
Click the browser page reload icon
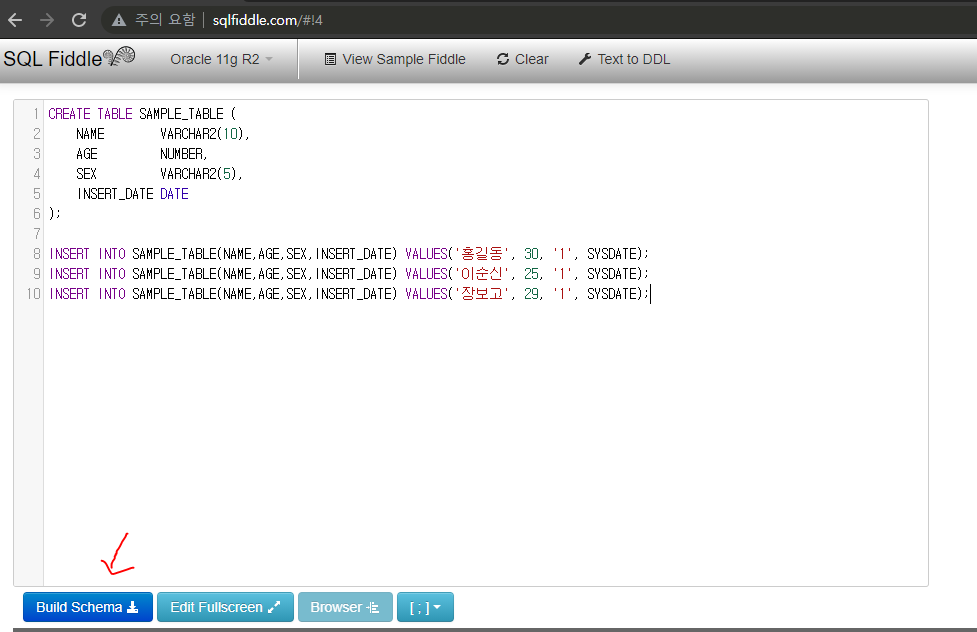(x=78, y=20)
